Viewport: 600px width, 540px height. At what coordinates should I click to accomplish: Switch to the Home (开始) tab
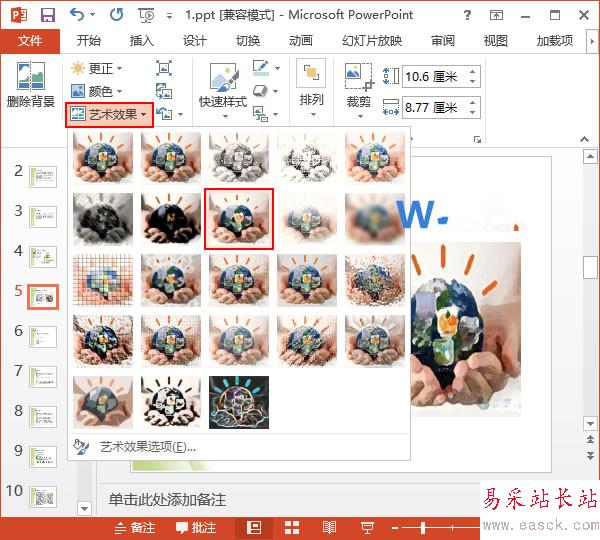[89, 41]
